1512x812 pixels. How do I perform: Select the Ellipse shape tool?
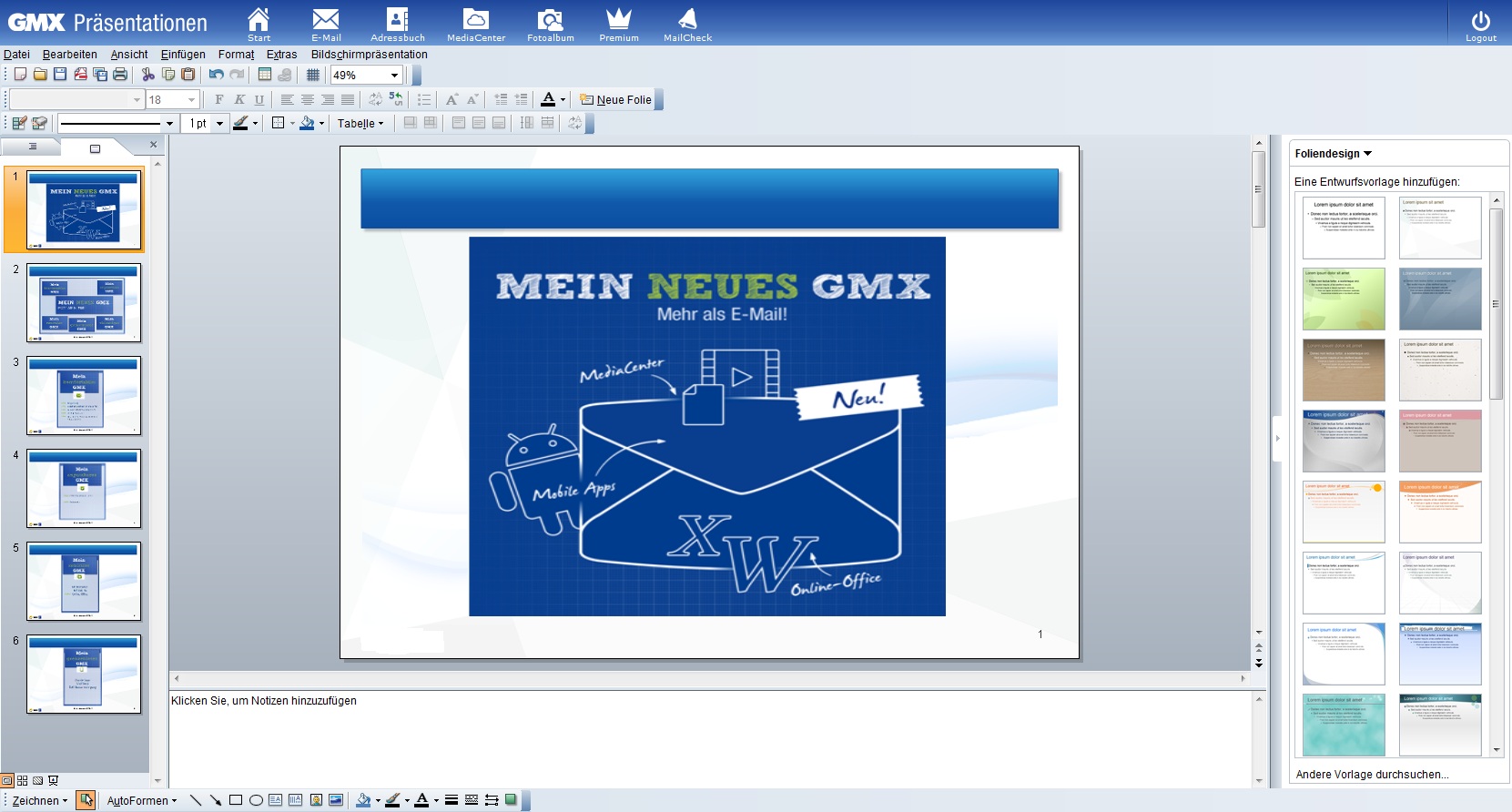(256, 800)
